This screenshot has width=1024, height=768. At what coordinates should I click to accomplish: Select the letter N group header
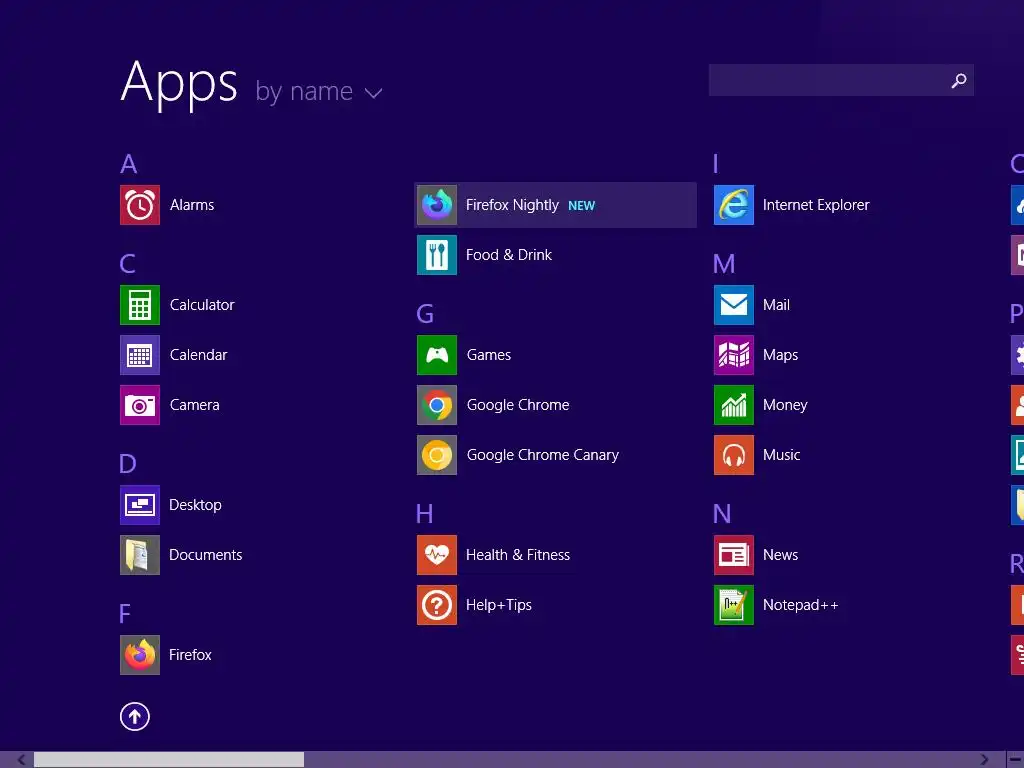tap(722, 514)
